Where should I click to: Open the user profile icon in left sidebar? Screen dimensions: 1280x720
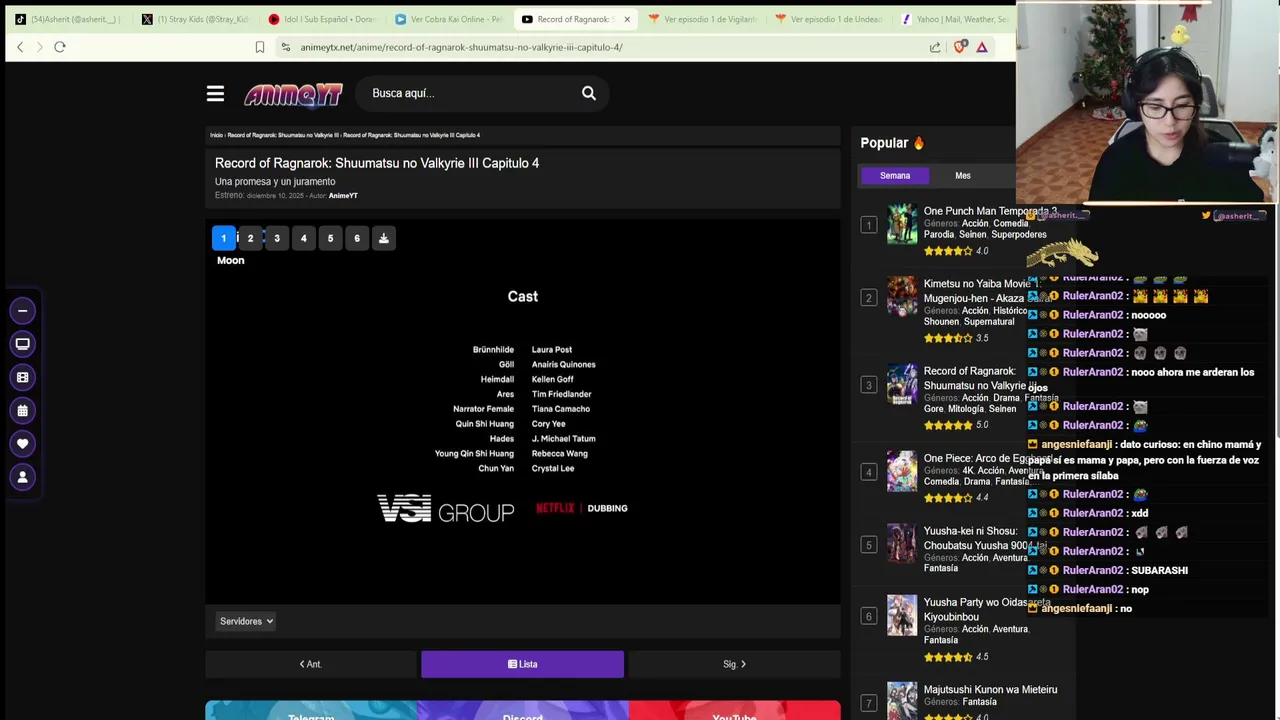click(x=22, y=477)
